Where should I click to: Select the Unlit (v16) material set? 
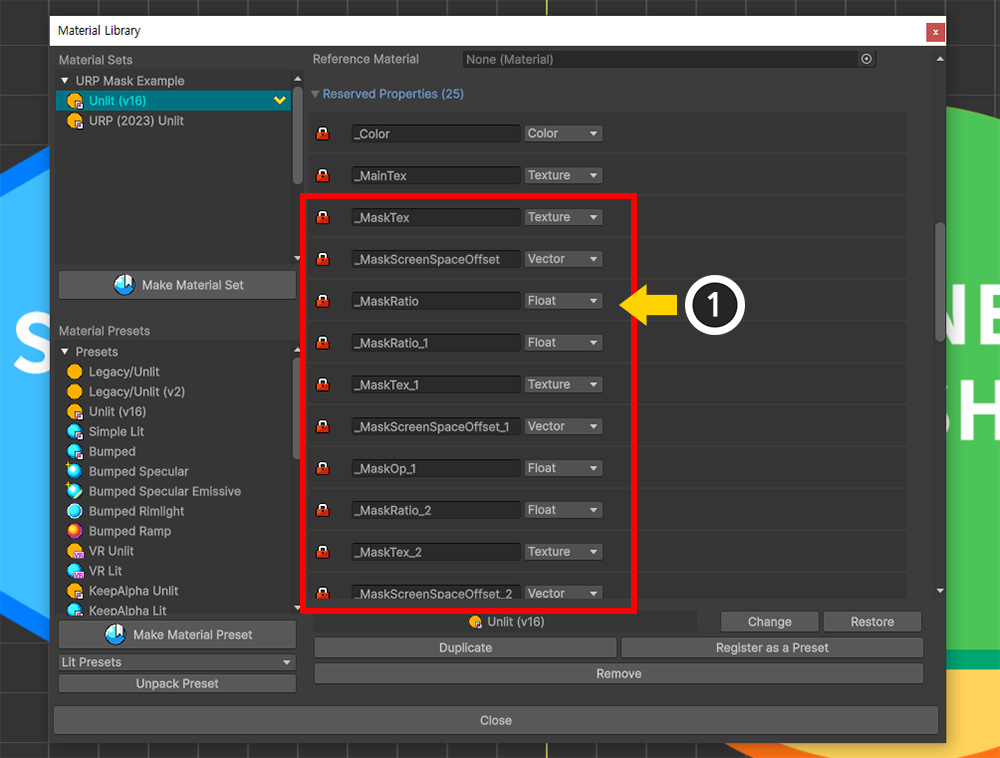173,101
